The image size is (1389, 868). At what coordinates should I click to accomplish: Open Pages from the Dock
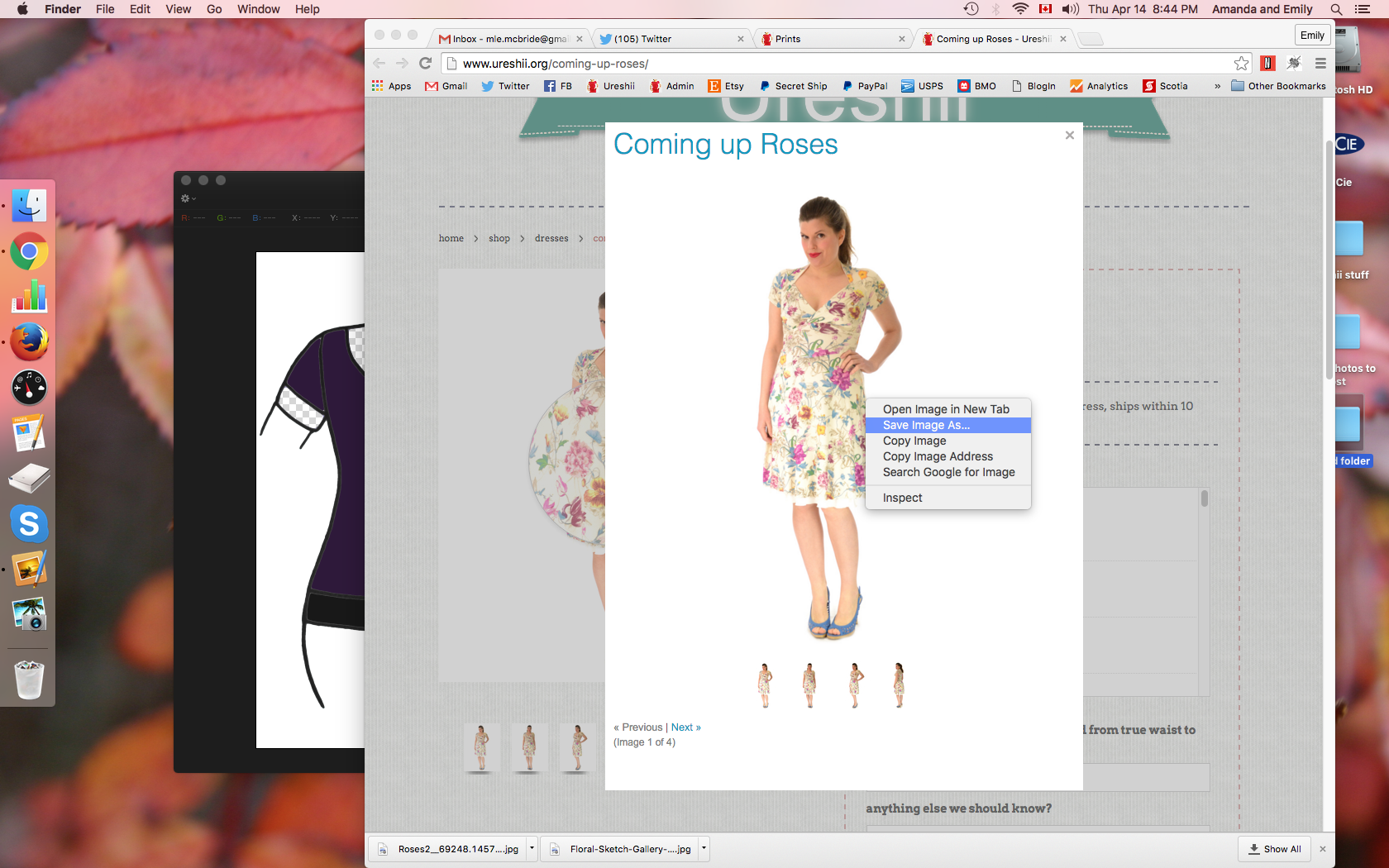pyautogui.click(x=29, y=432)
